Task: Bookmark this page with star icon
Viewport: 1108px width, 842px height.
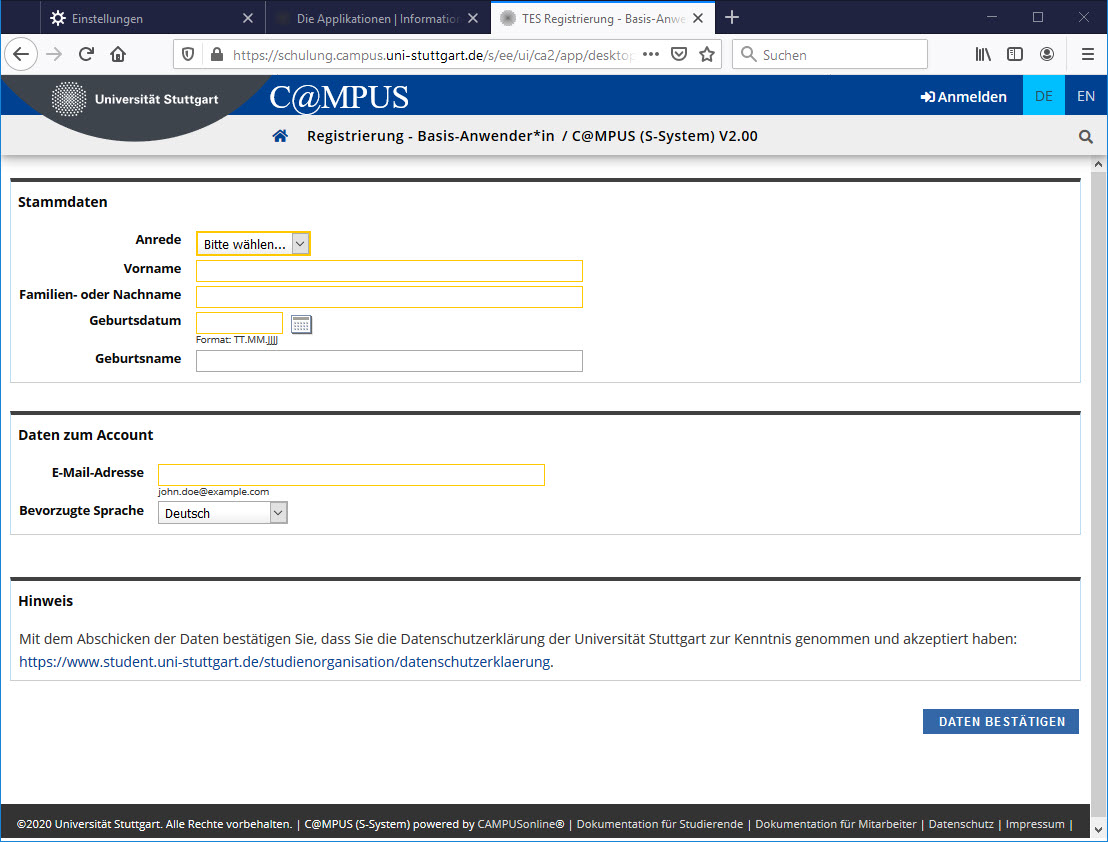Action: (707, 54)
